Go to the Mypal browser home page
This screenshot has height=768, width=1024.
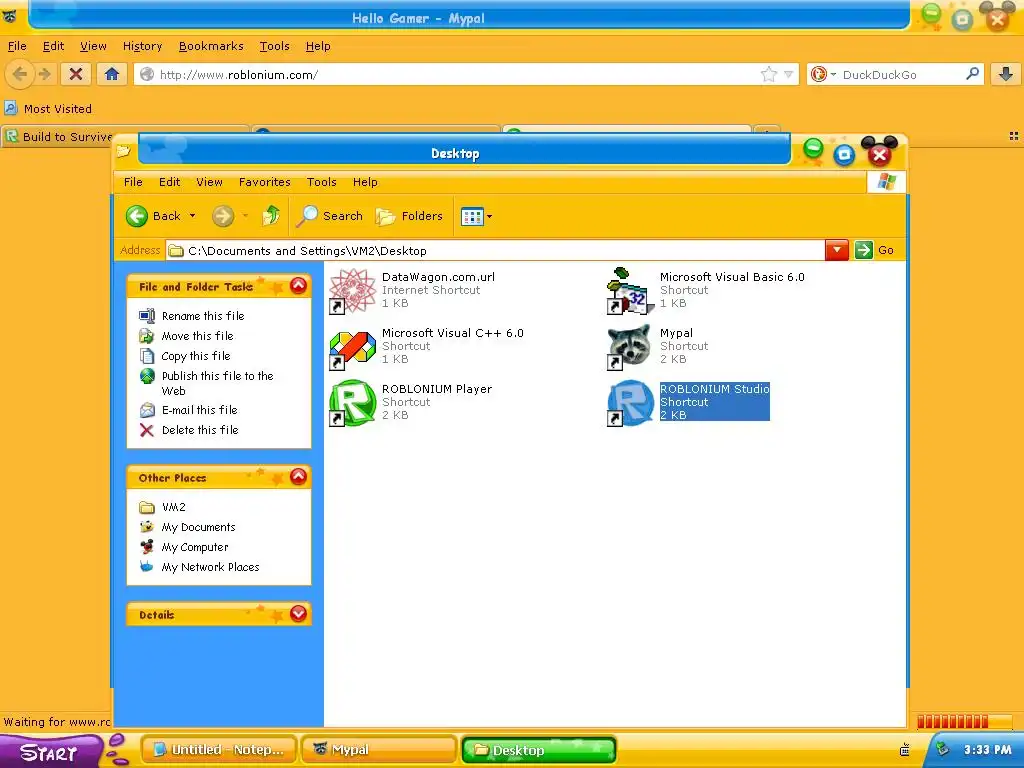(112, 74)
